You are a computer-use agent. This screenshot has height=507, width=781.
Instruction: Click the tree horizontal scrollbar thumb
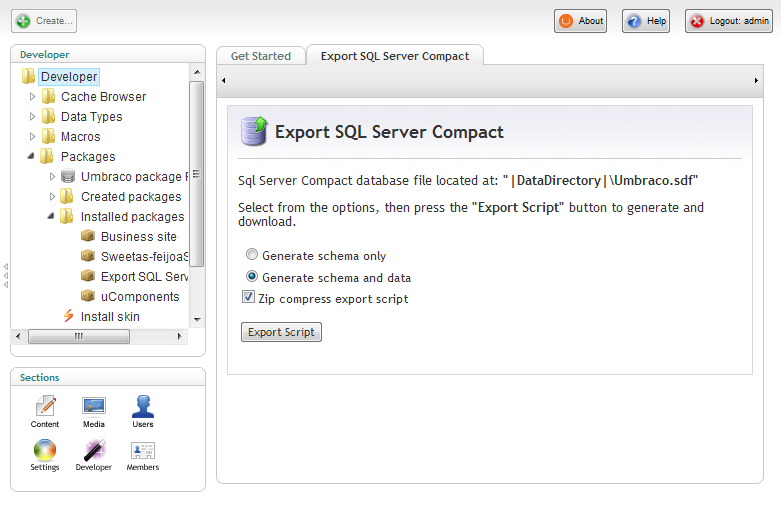tap(79, 337)
